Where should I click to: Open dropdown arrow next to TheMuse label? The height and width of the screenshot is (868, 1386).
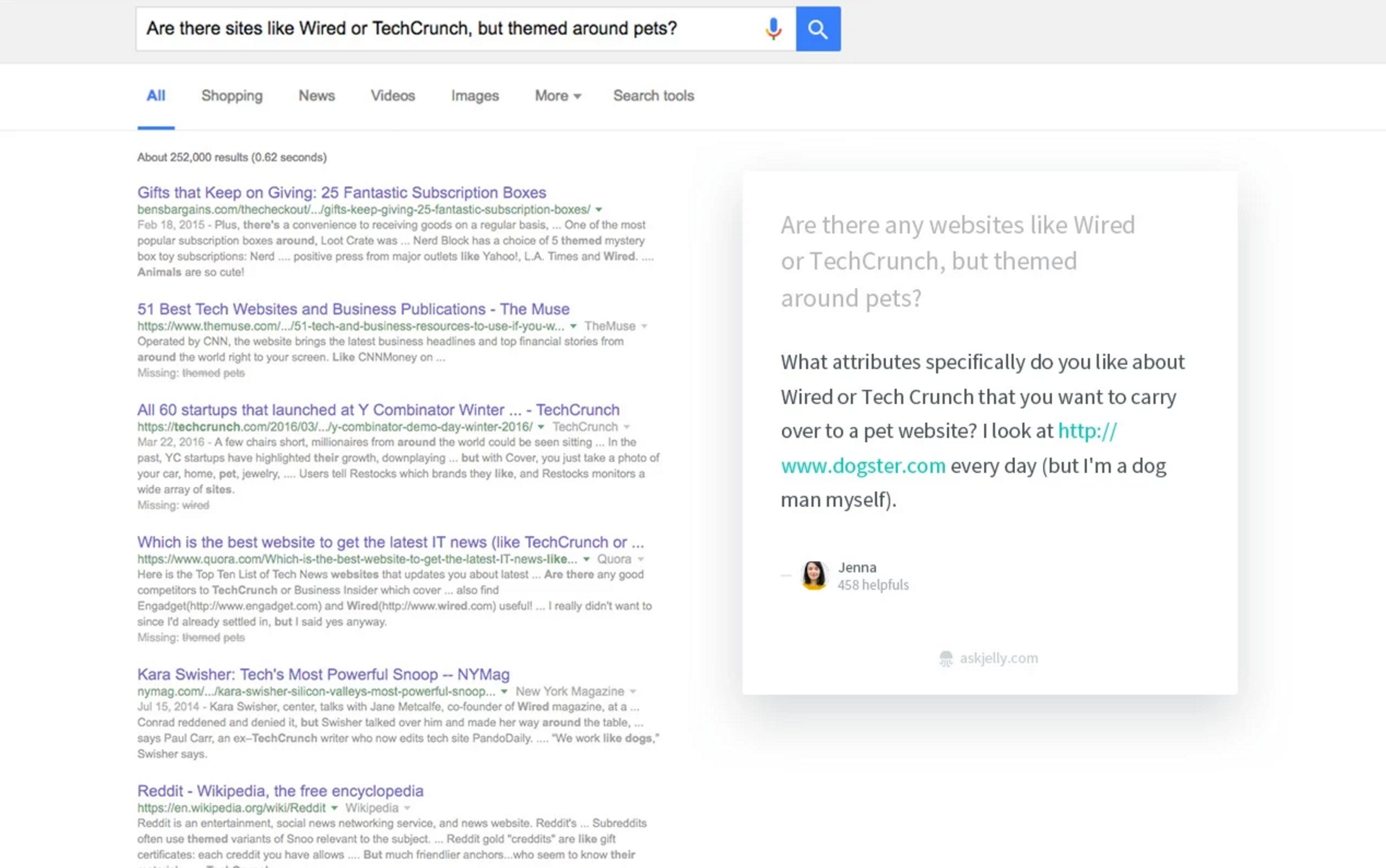click(644, 326)
